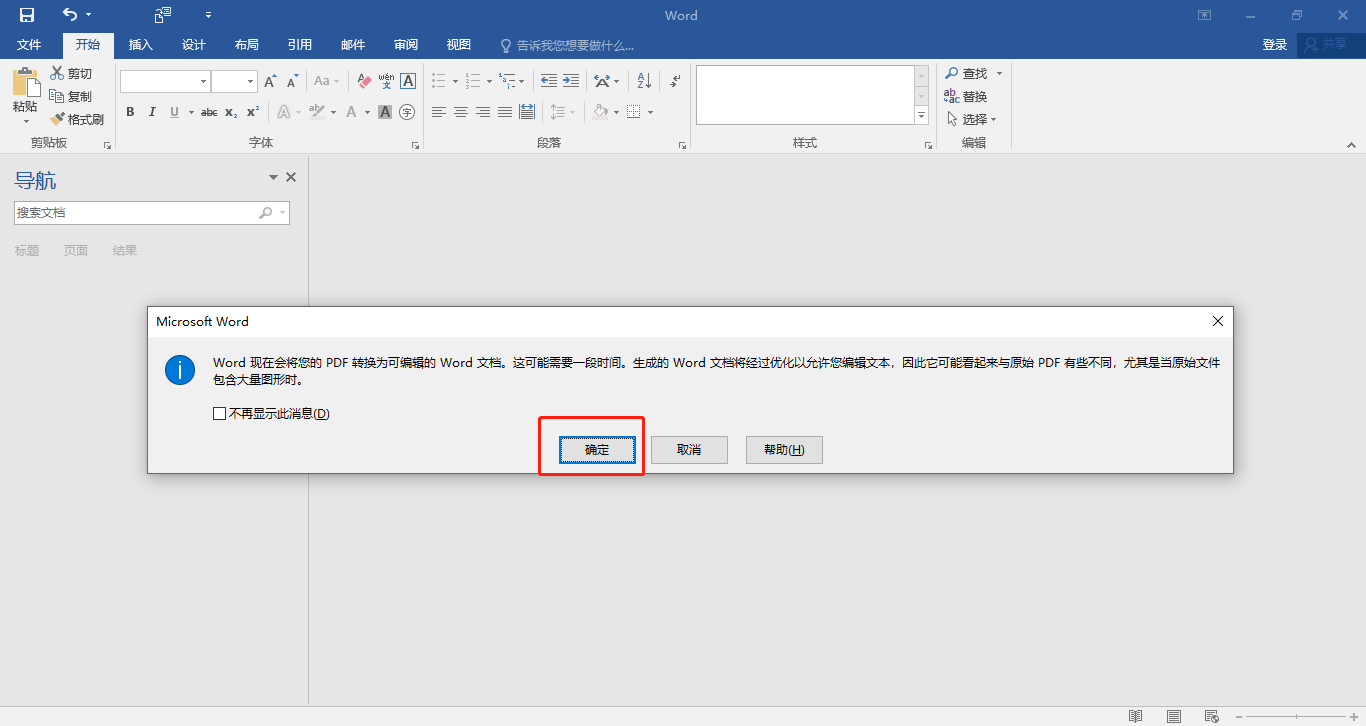Screen dimensions: 1366x726
Task: Open the font name dropdown
Action: pyautogui.click(x=204, y=82)
